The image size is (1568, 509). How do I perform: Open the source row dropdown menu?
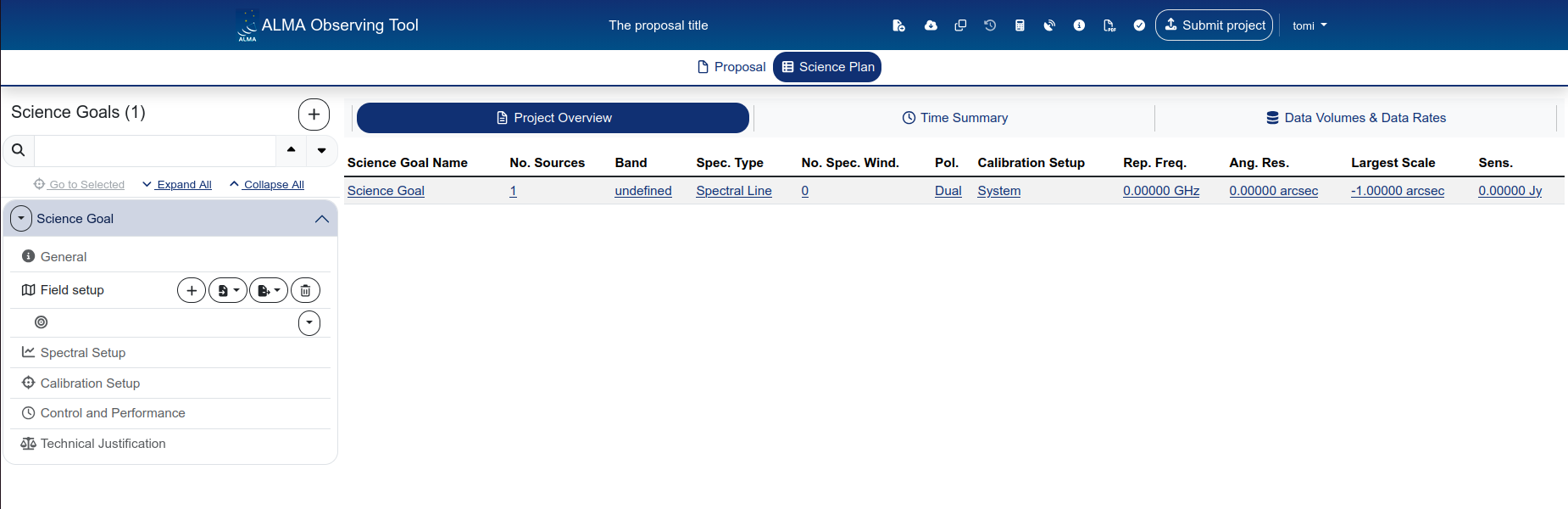pos(309,323)
